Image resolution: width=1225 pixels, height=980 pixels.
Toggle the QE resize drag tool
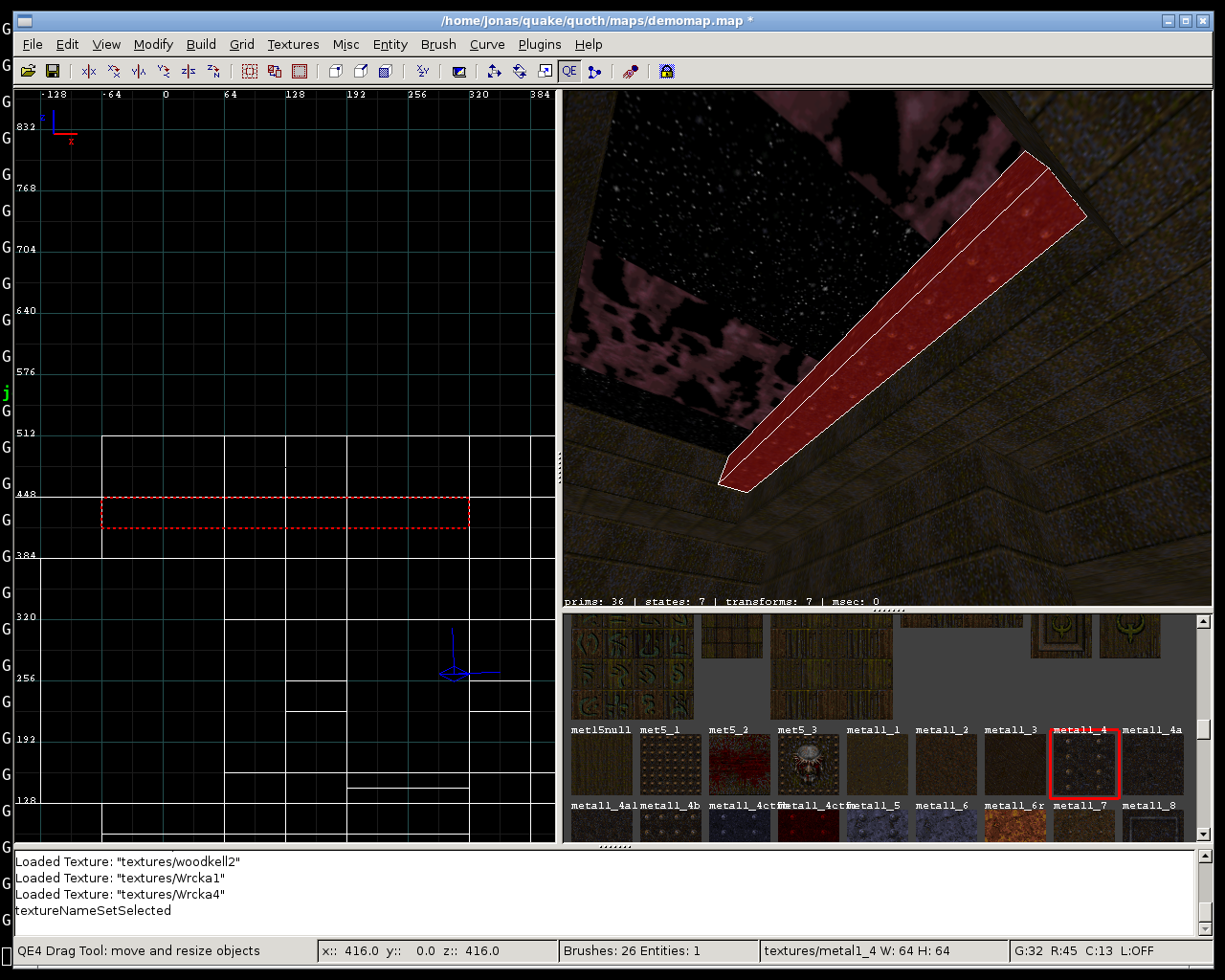[569, 71]
